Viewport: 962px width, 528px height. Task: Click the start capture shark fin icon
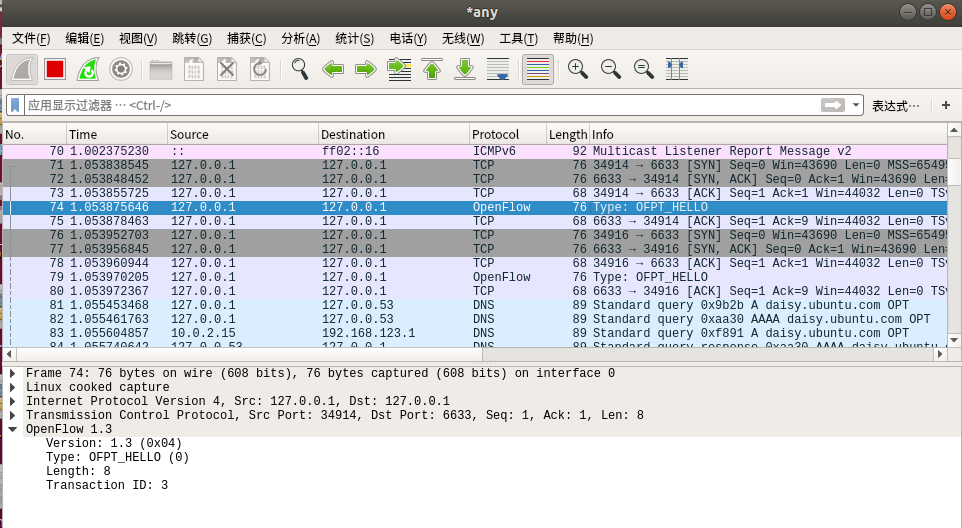(22, 69)
